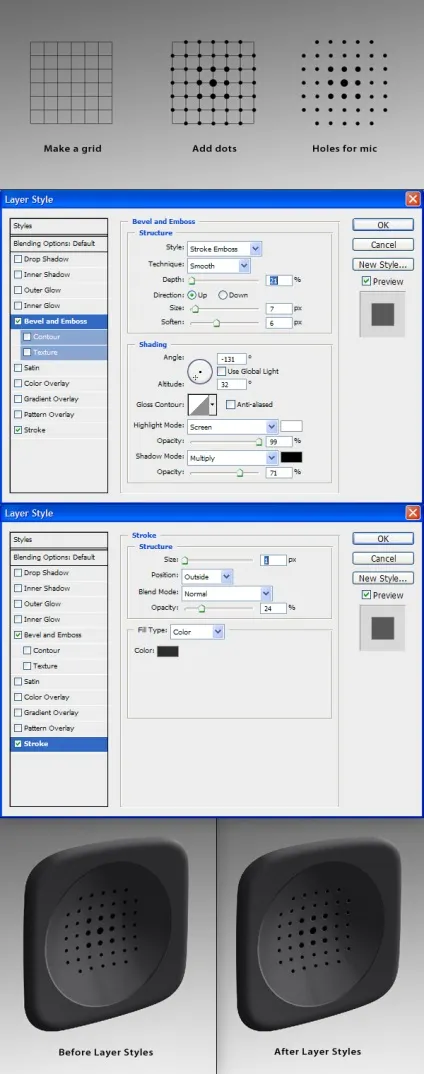Click the Altitude value field

pos(232,384)
